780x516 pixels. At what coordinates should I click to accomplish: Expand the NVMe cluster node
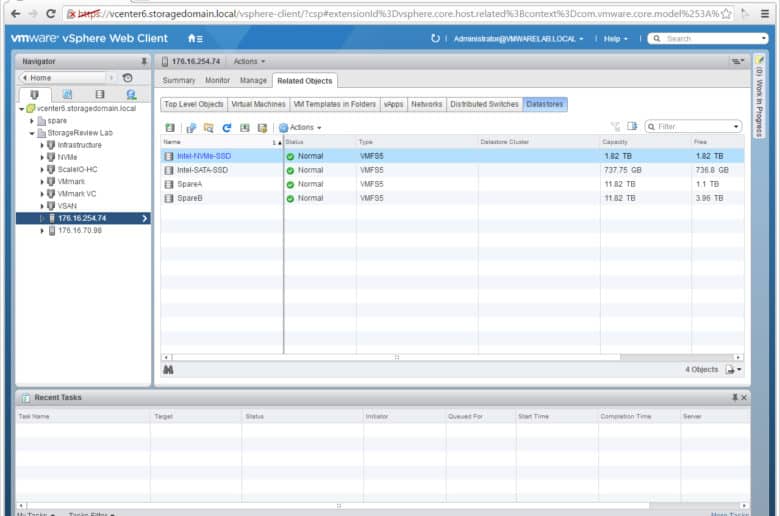pos(42,157)
